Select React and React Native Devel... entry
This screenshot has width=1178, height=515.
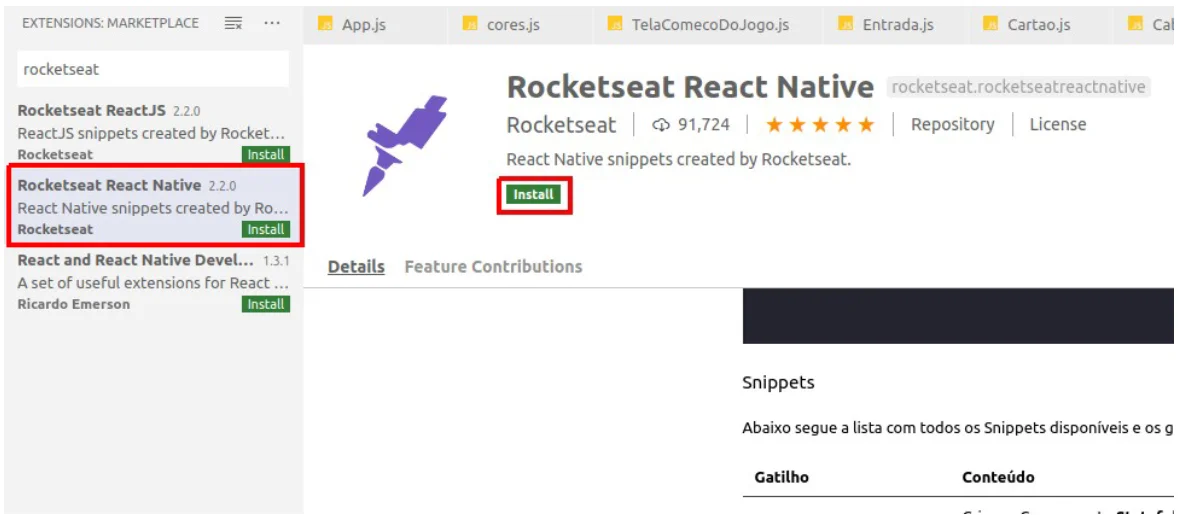(153, 282)
